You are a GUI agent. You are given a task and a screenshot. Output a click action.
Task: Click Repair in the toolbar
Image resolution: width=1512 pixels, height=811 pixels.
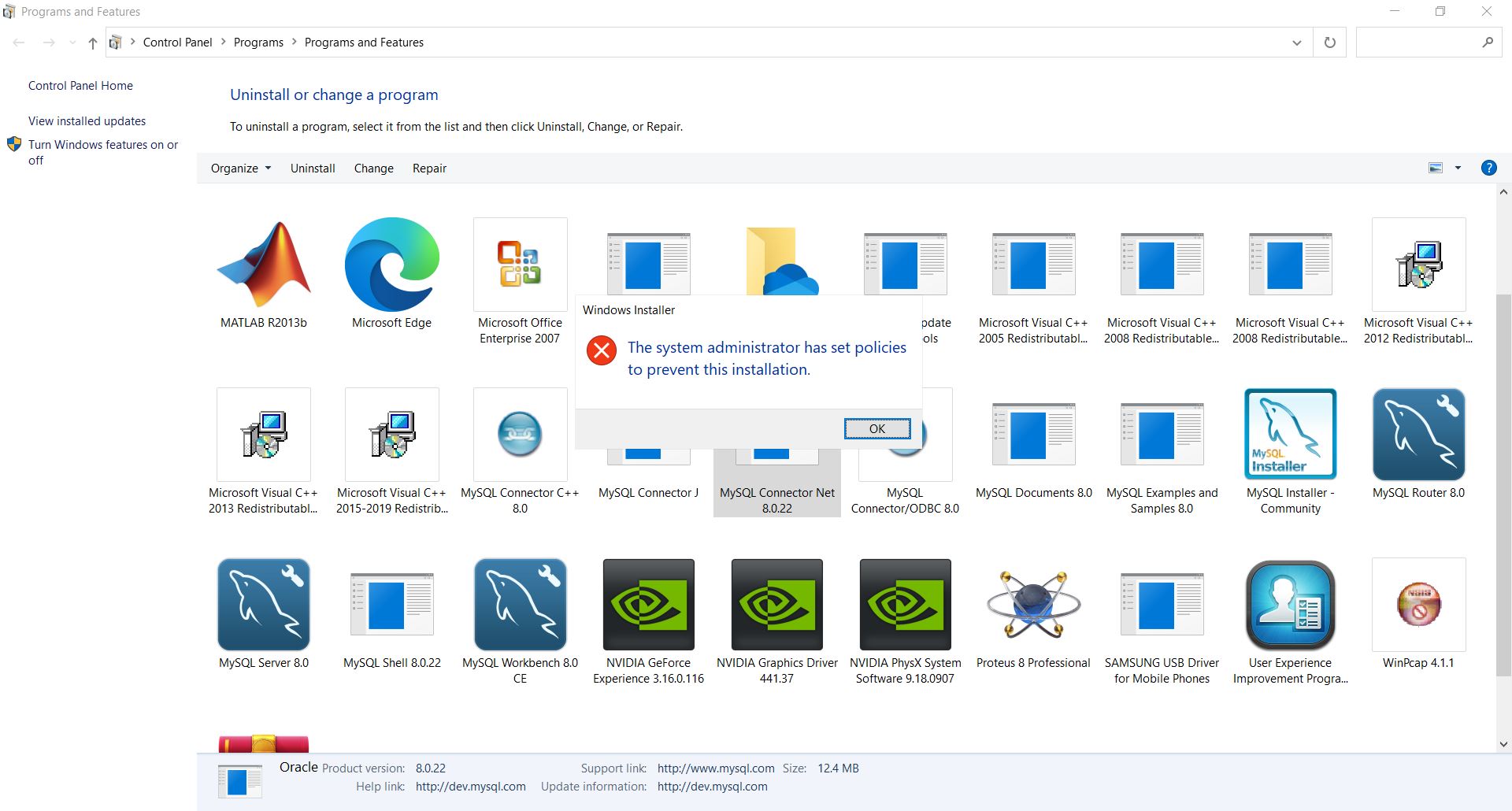429,168
